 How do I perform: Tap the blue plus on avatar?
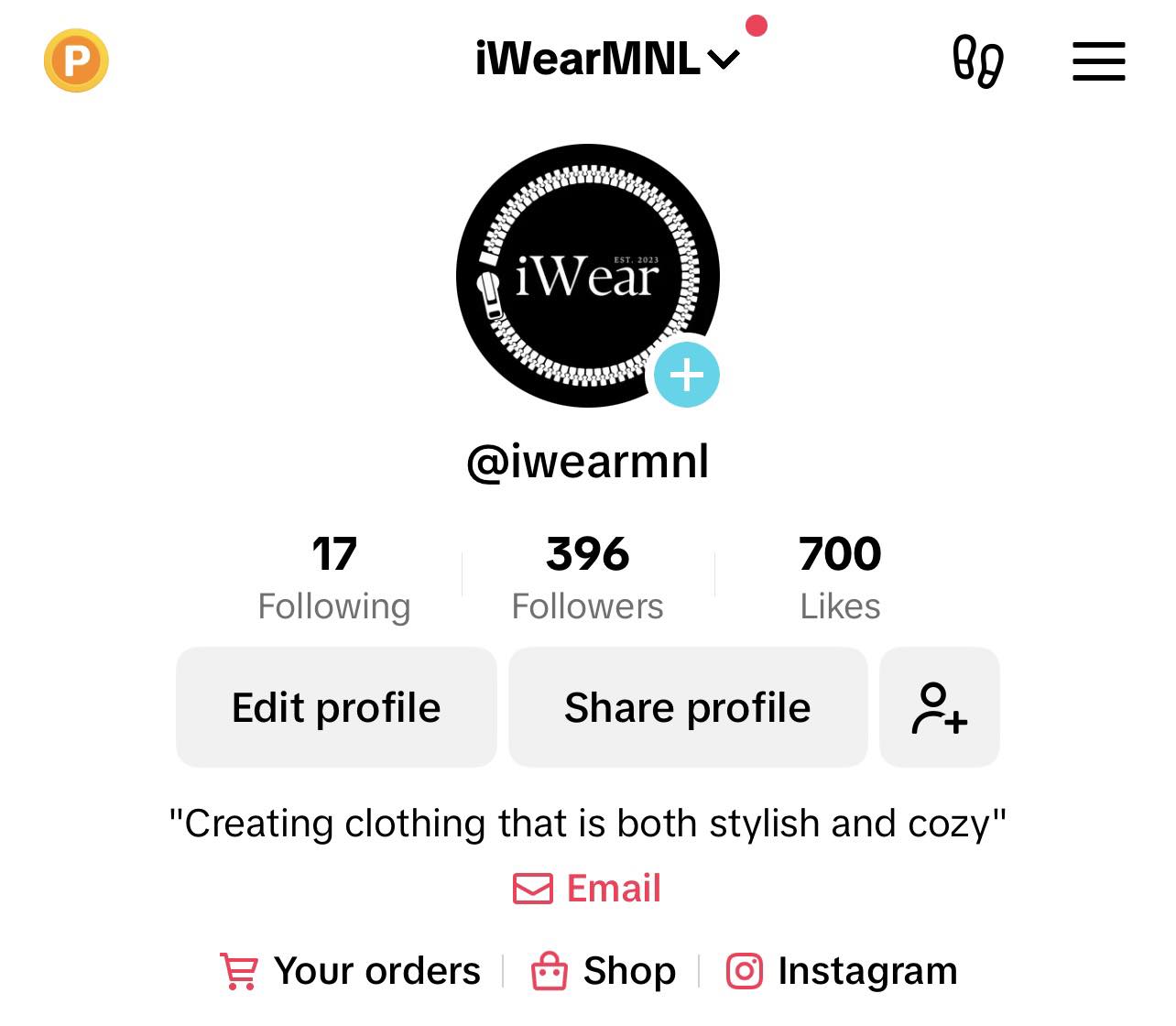click(687, 375)
